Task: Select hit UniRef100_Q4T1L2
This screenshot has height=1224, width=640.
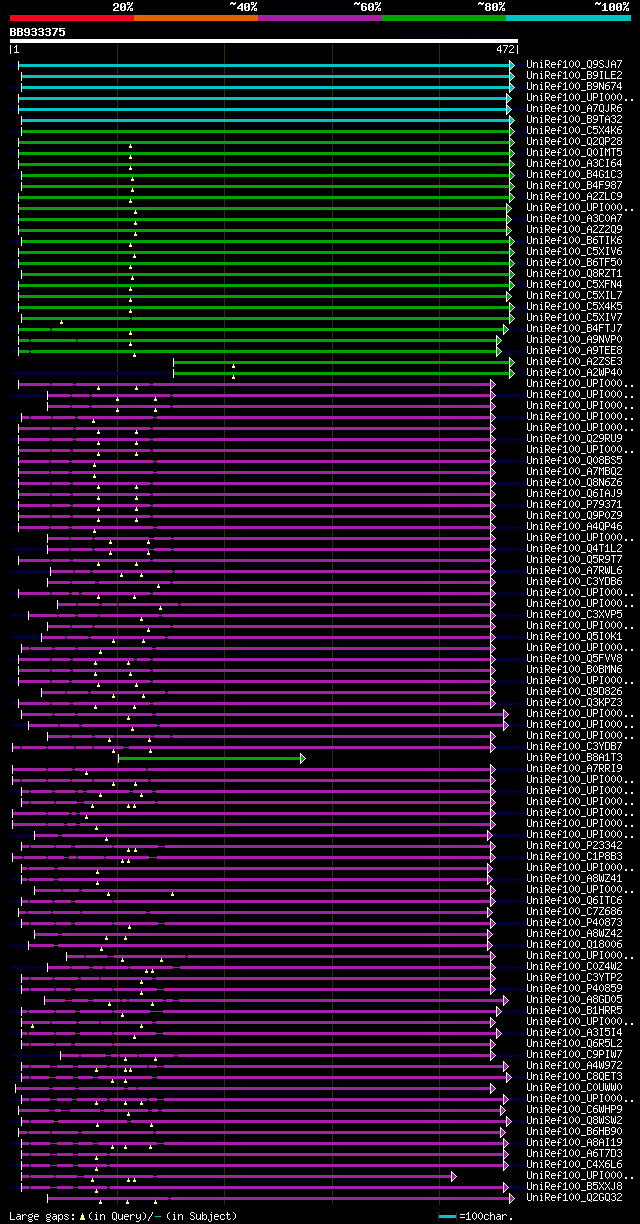Action: click(574, 549)
